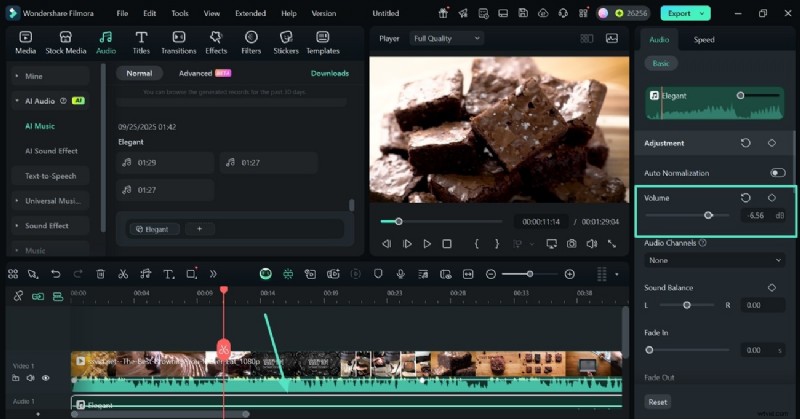This screenshot has height=419, width=800.
Task: Toggle green AI smart button in timeline toolbar
Action: (266, 274)
